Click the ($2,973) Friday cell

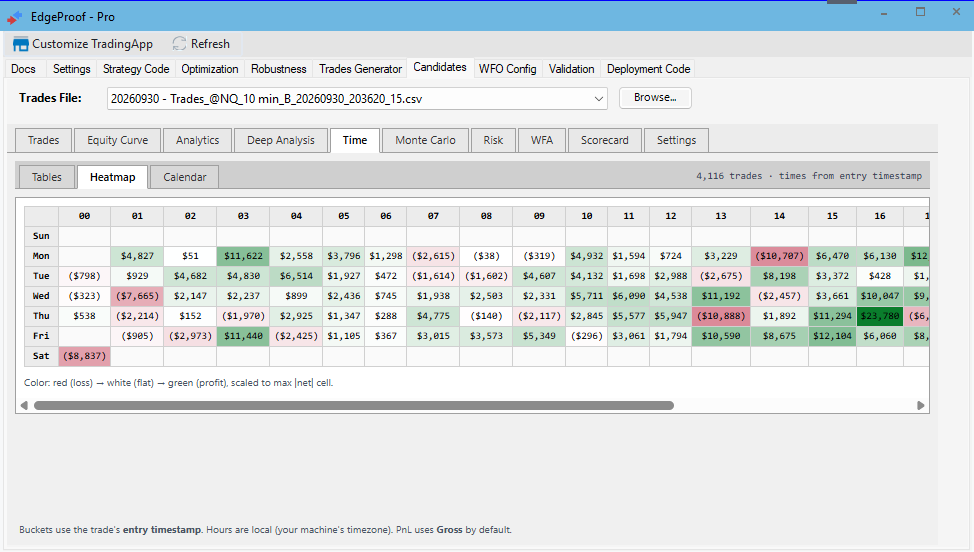tap(190, 336)
